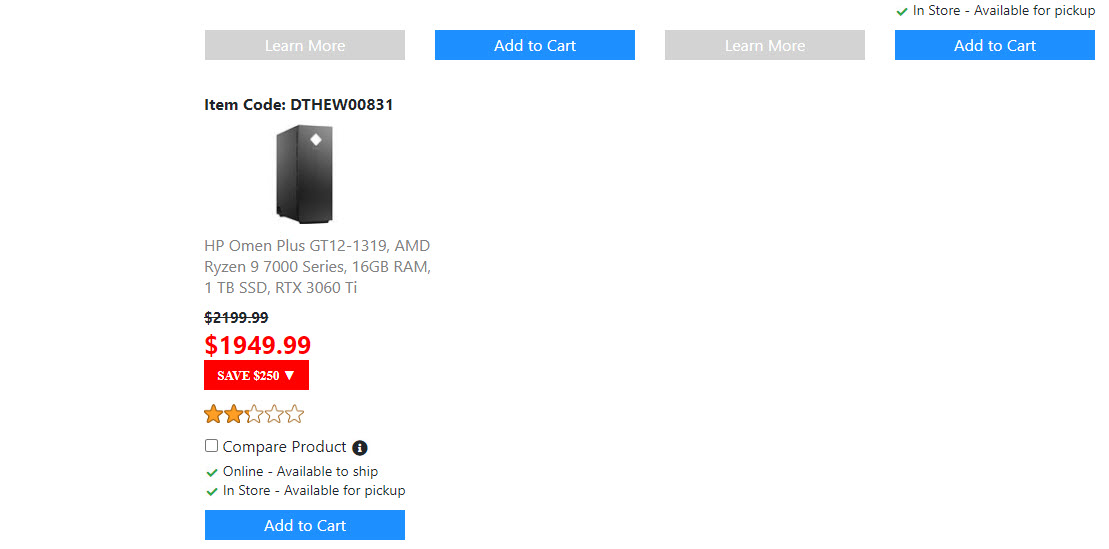Click the second filled rating star
1109x549 pixels.
[233, 414]
